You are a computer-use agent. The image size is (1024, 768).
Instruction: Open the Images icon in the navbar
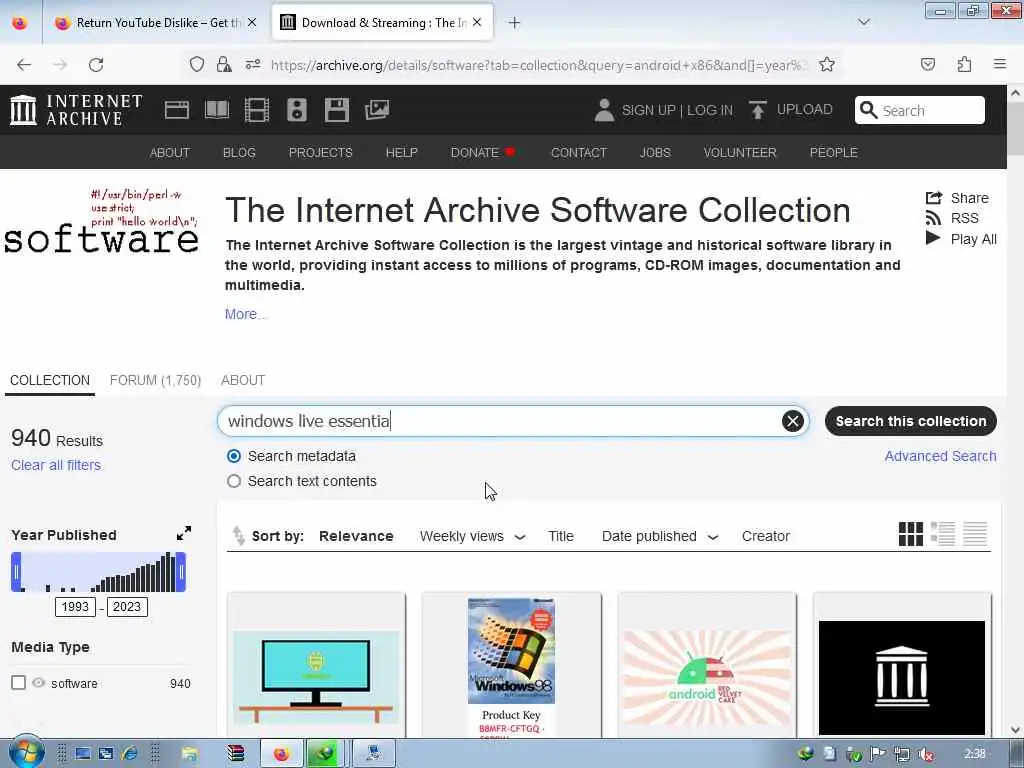click(377, 110)
